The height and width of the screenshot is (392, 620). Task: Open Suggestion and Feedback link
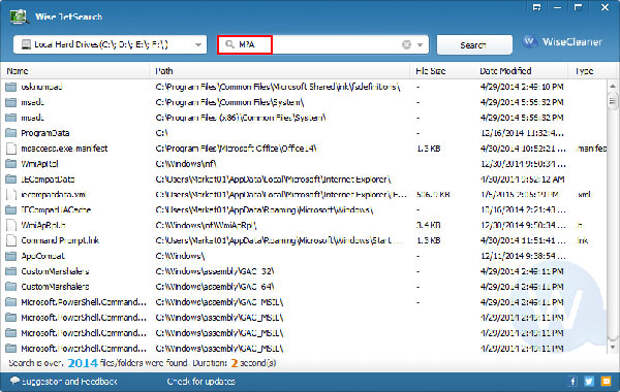click(x=70, y=381)
